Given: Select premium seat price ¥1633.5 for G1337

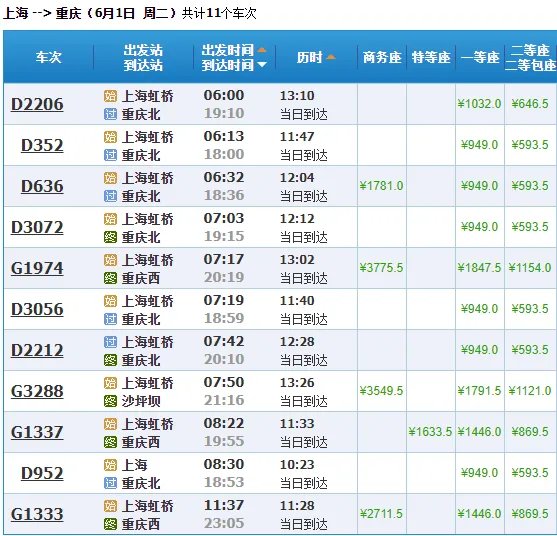Looking at the screenshot, I should 430,432.
